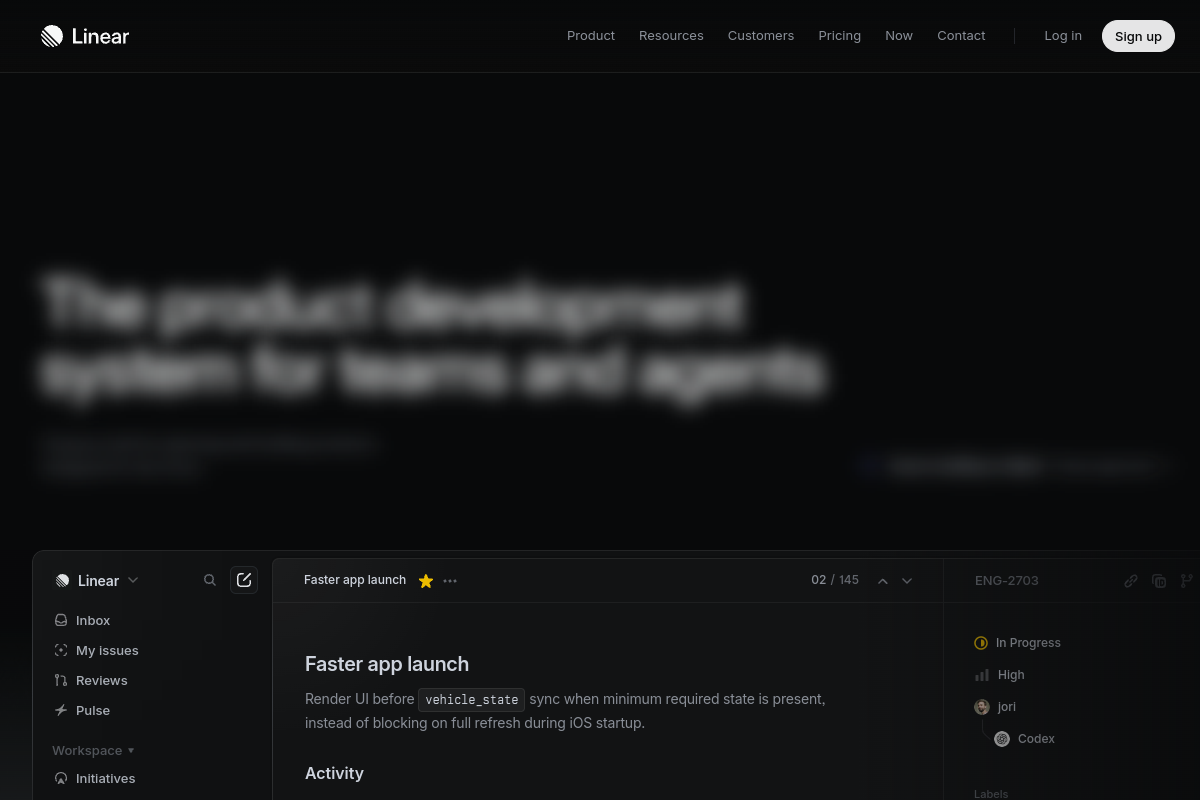Open the In Progress status dropdown
The height and width of the screenshot is (800, 1200).
coord(1018,643)
